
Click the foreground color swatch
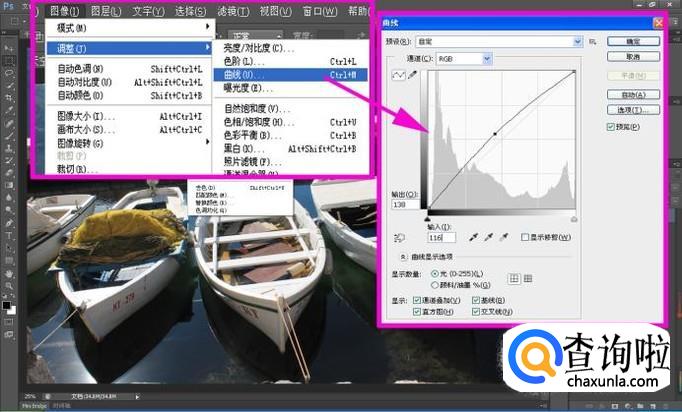7,305
